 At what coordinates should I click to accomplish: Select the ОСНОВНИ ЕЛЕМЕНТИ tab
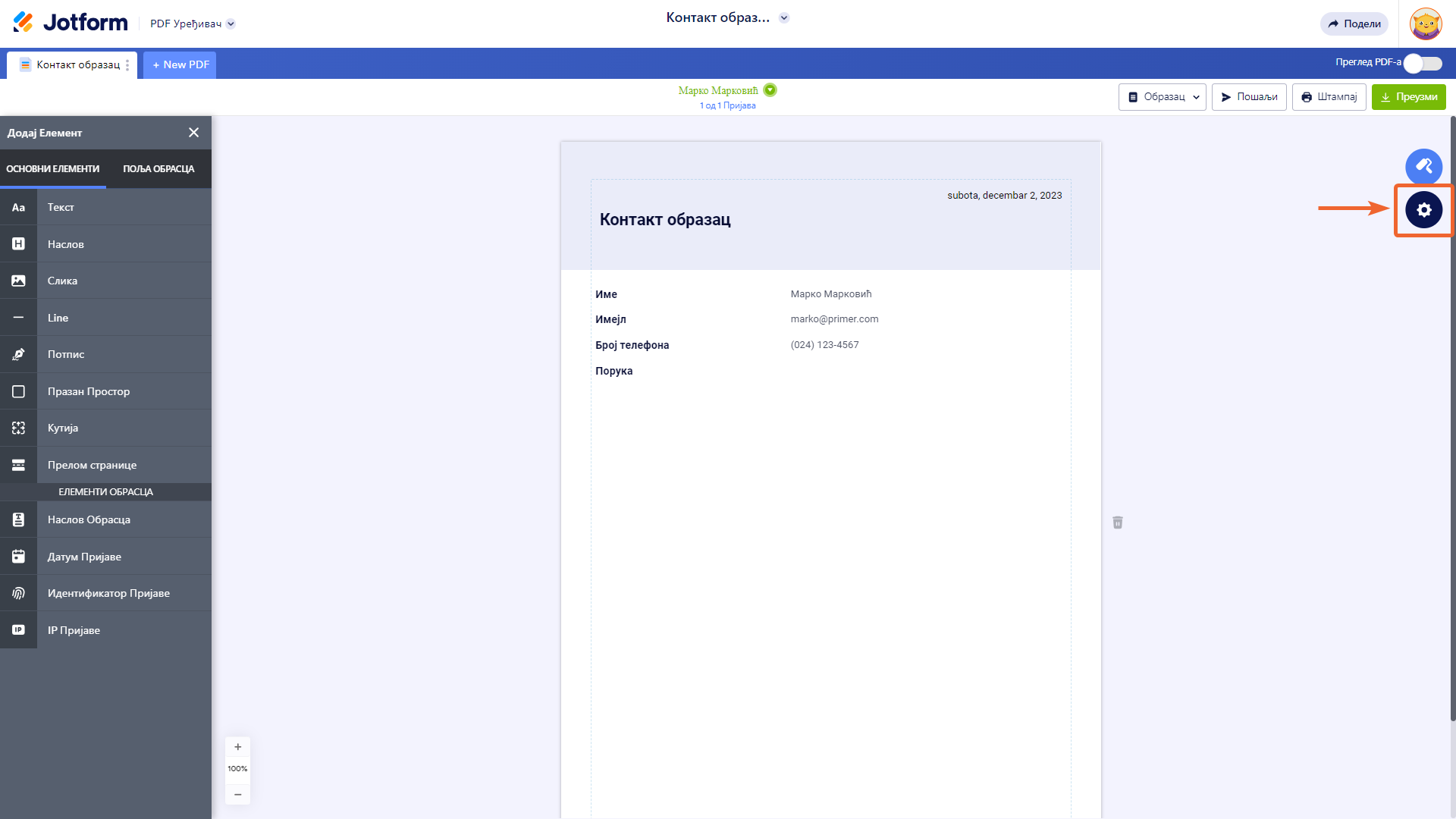click(53, 169)
